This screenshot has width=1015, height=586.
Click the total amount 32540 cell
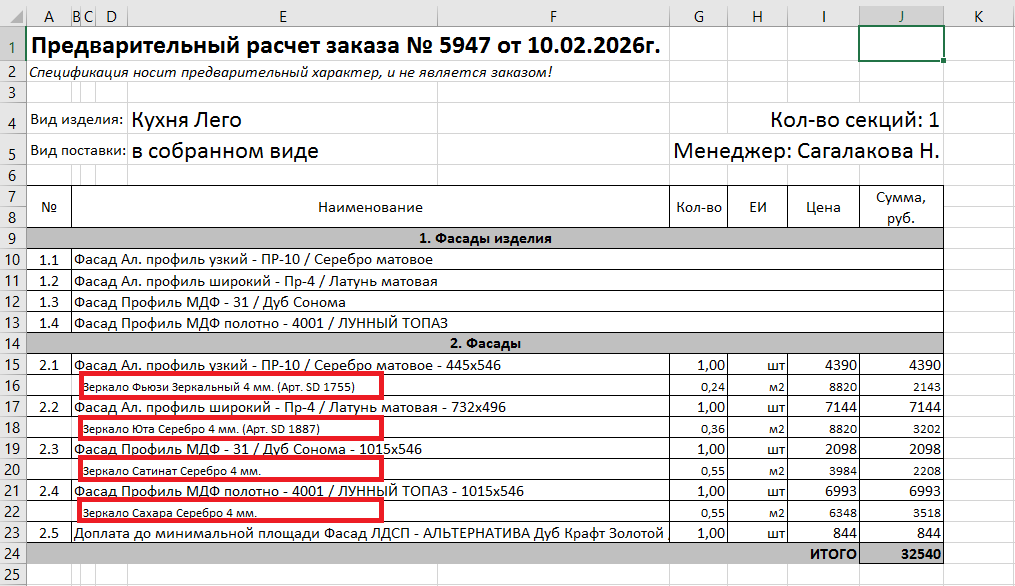[901, 553]
